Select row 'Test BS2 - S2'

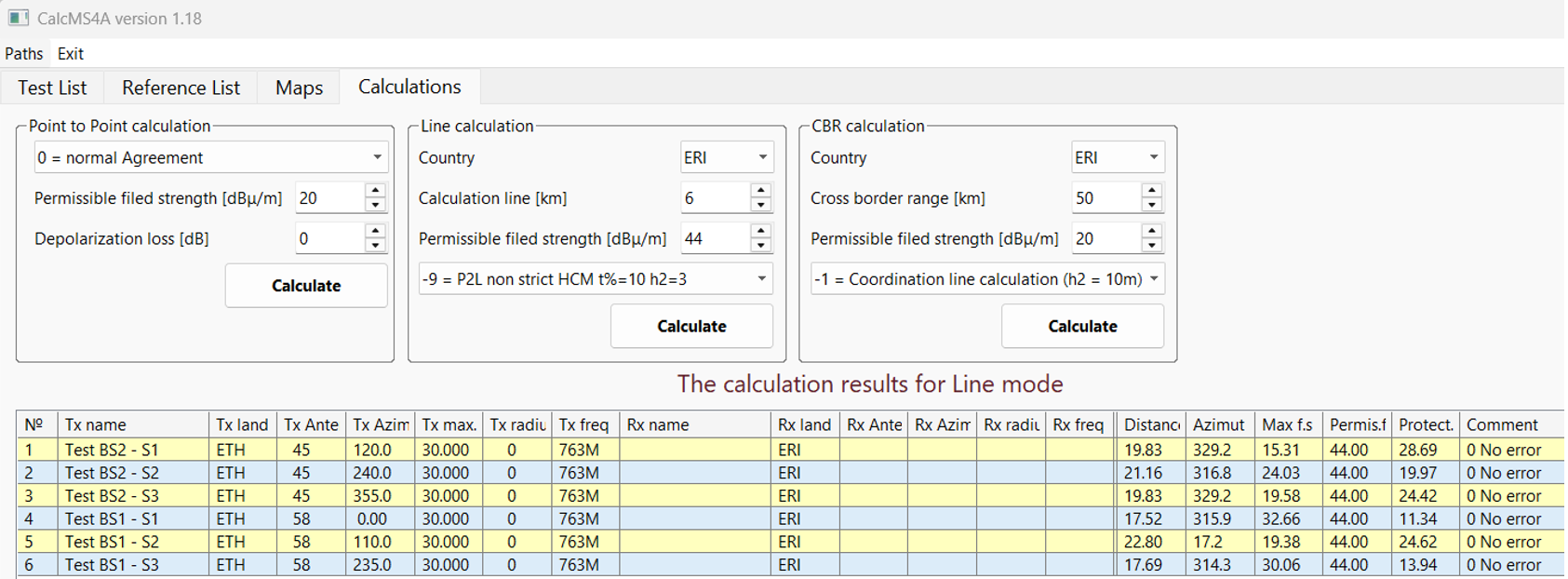click(x=791, y=473)
